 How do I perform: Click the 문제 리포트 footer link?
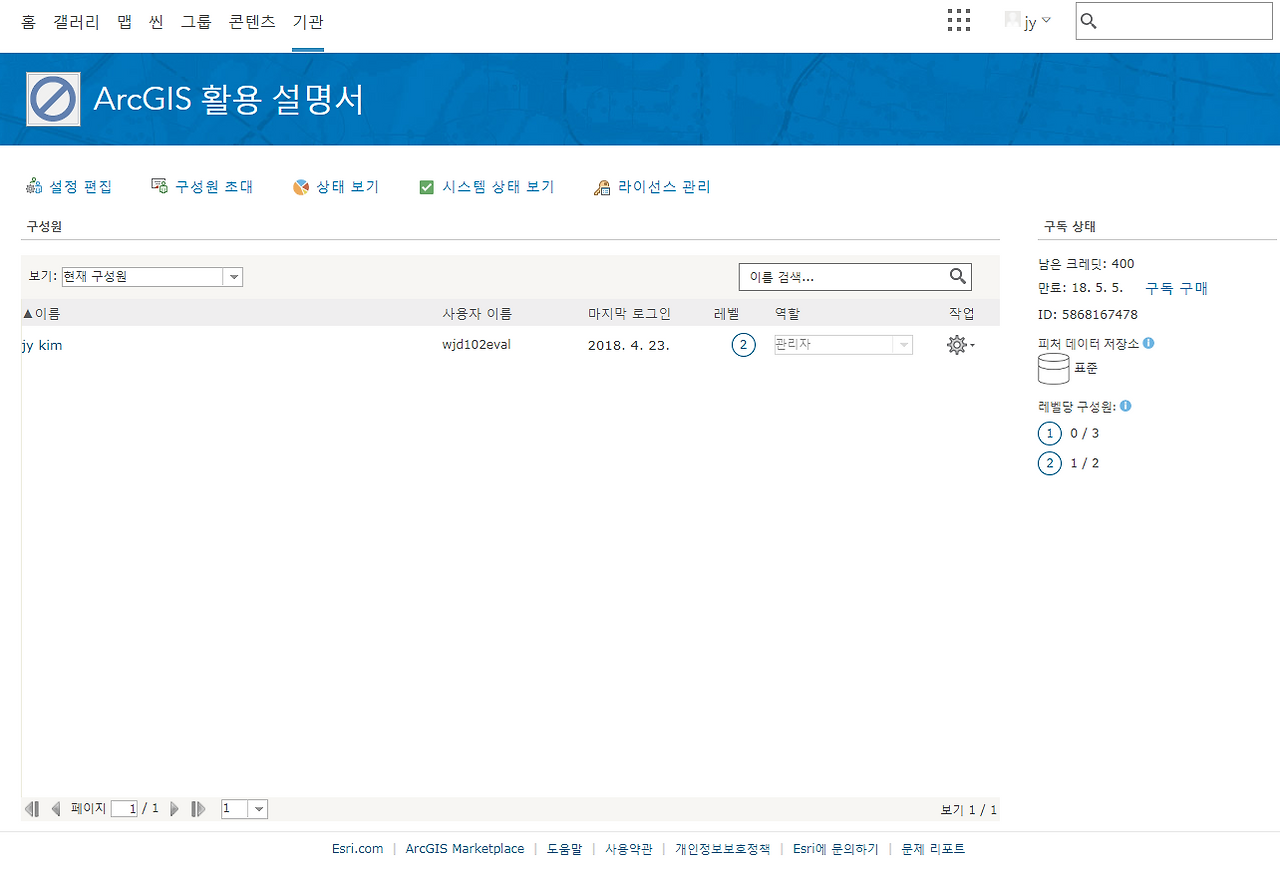[933, 849]
